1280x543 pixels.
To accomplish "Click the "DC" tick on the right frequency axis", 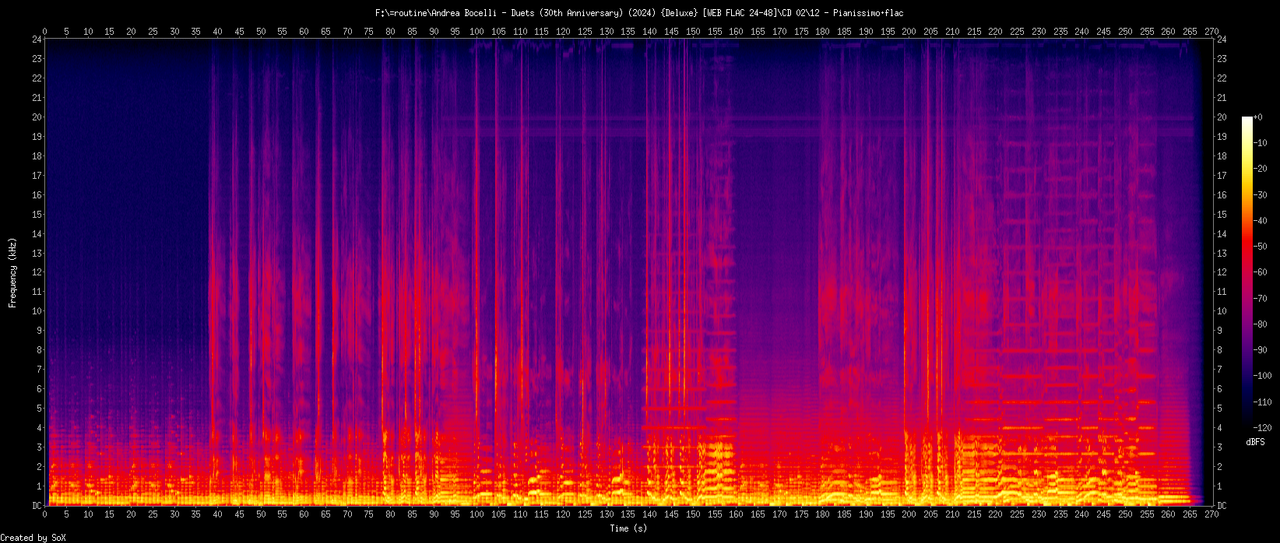I will 1223,505.
